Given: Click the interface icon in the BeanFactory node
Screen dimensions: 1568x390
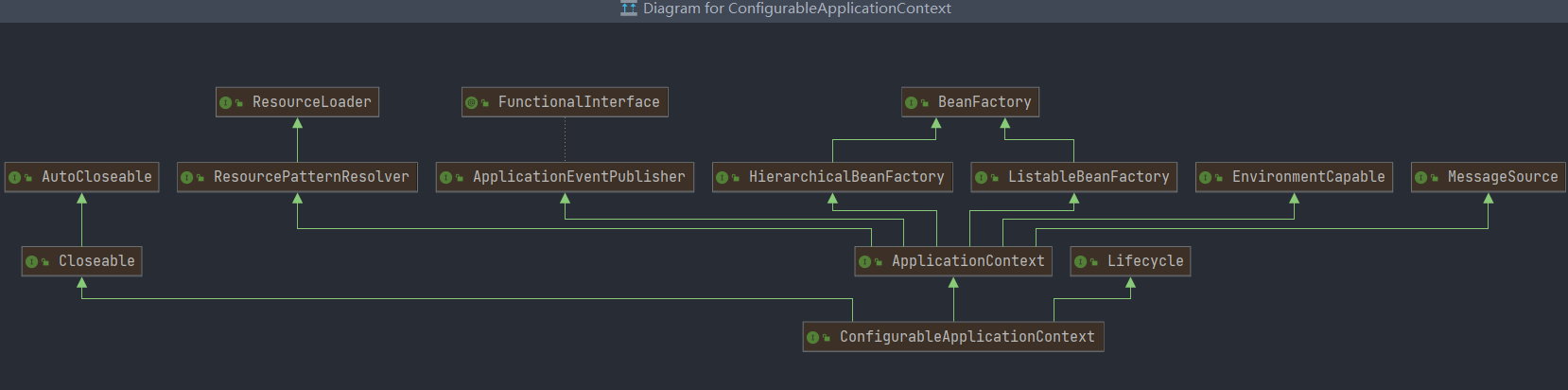Looking at the screenshot, I should (x=911, y=102).
